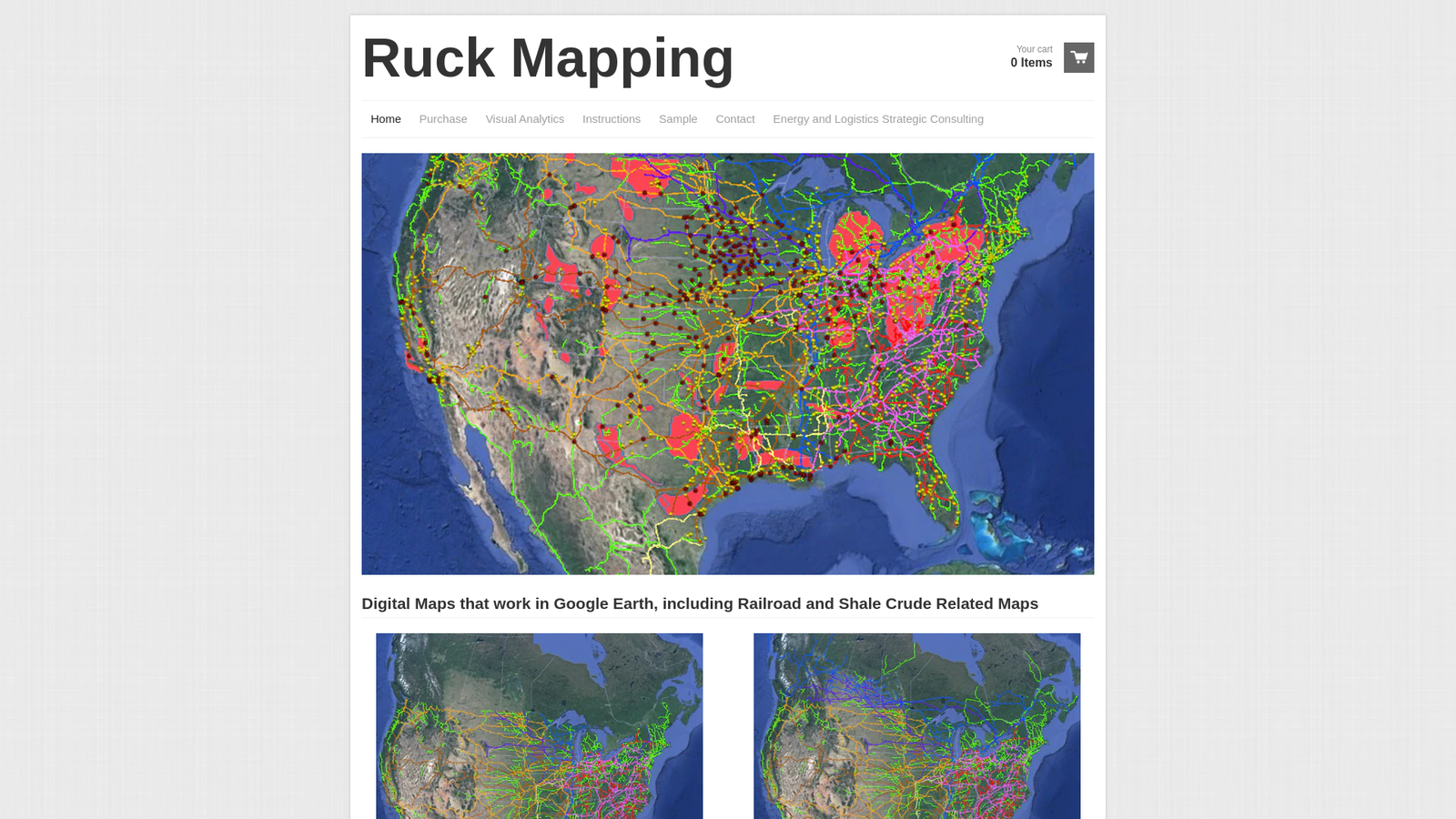The width and height of the screenshot is (1456, 819).
Task: Open the shopping cart icon
Action: (x=1078, y=57)
